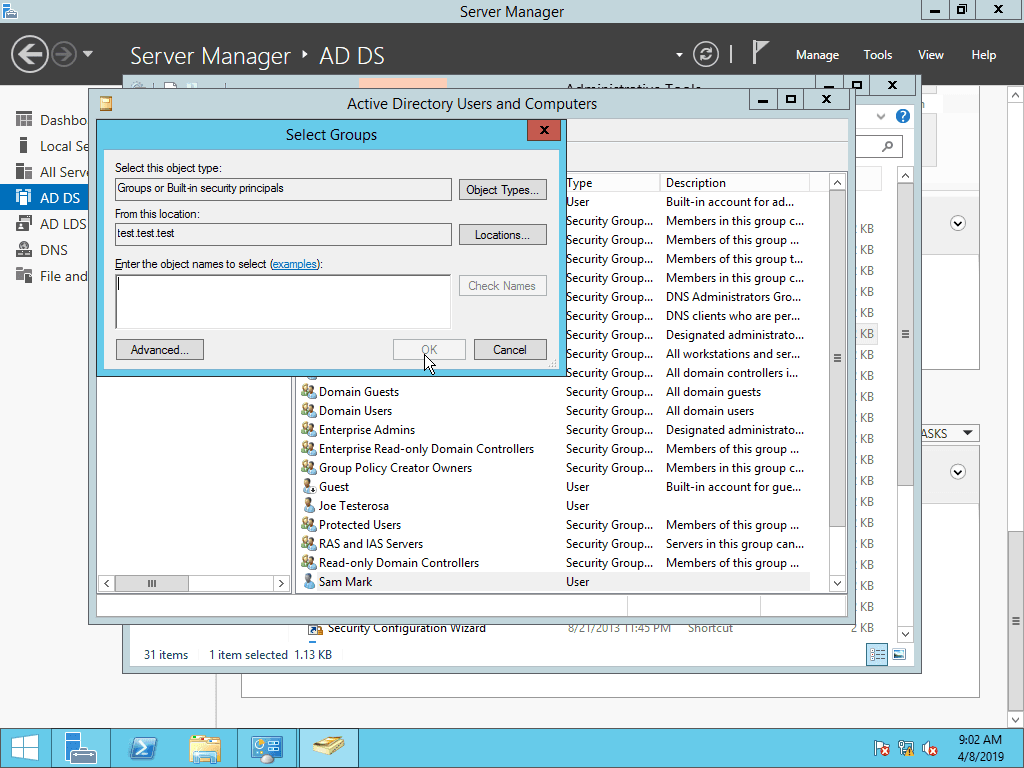This screenshot has height=768, width=1024.
Task: Open Server Manager from the taskbar
Action: point(81,748)
